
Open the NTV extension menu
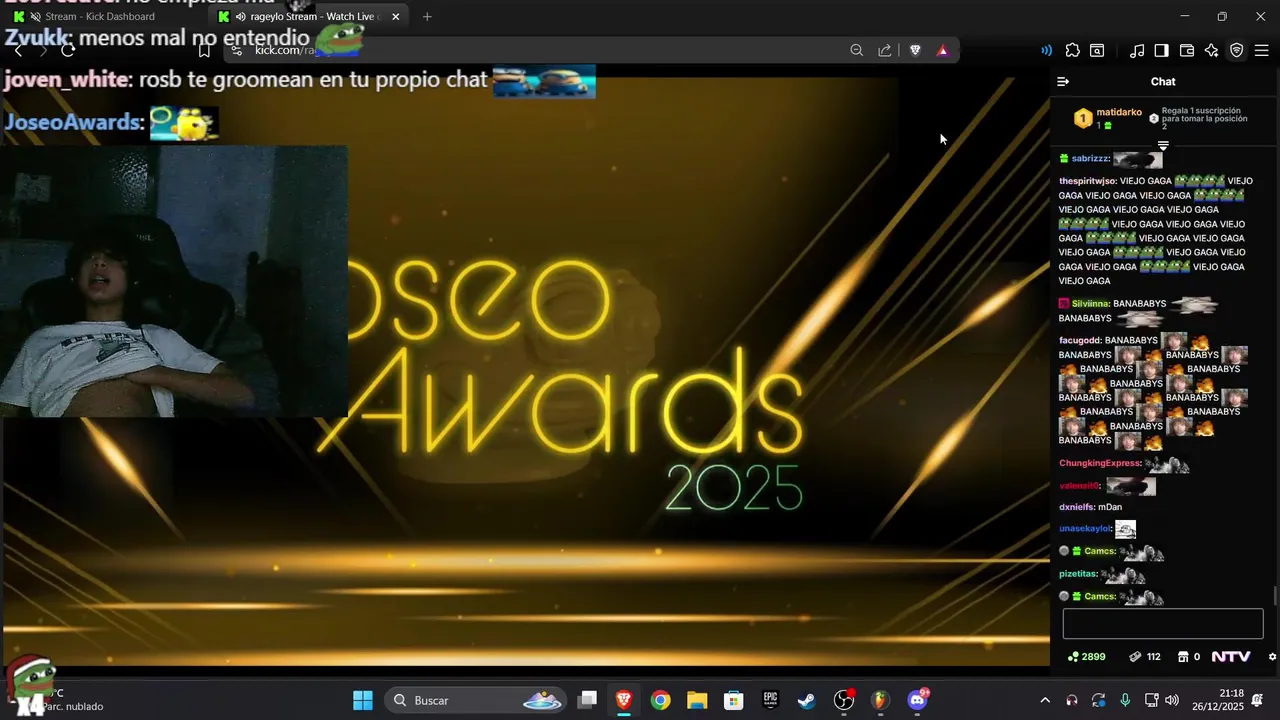(x=1231, y=657)
